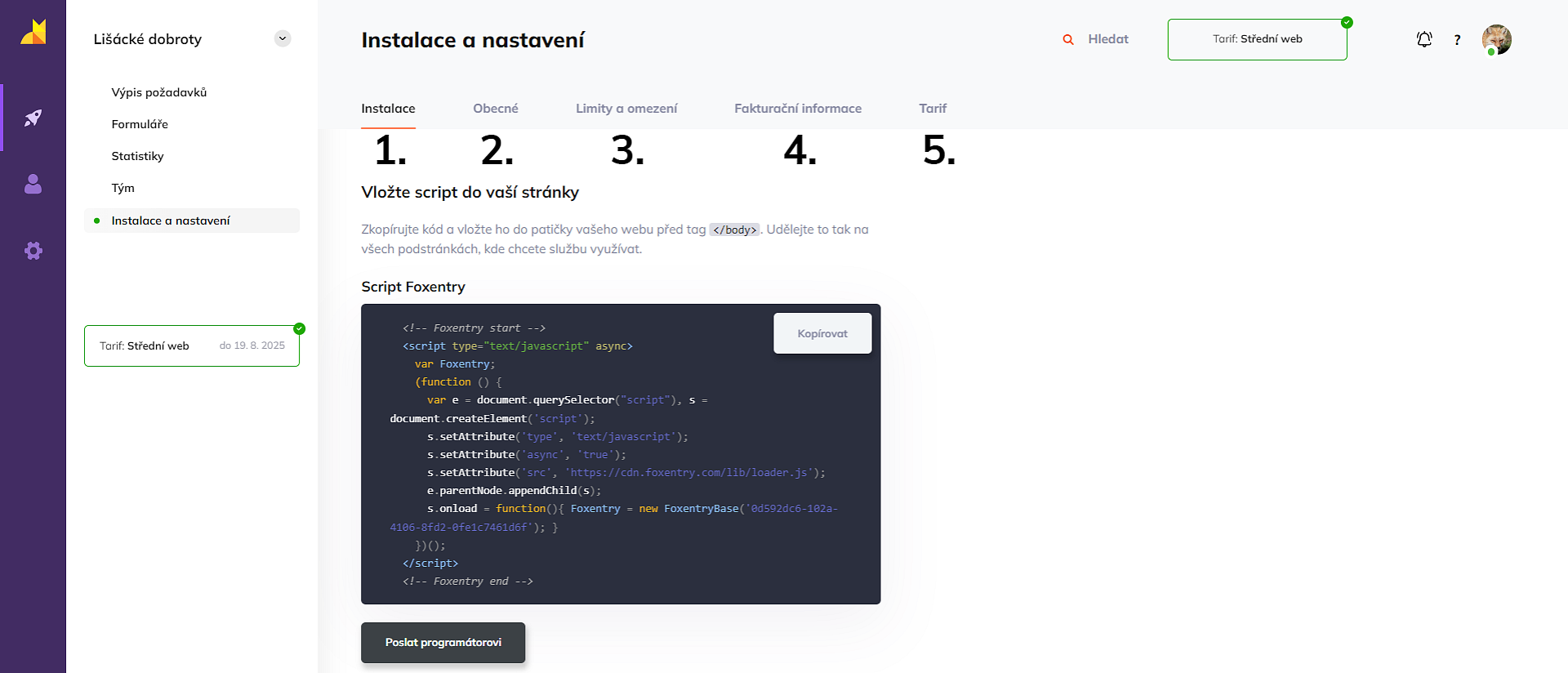Screen dimensions: 1568x673
Task: Click the Hledat search field
Action: [x=1107, y=39]
